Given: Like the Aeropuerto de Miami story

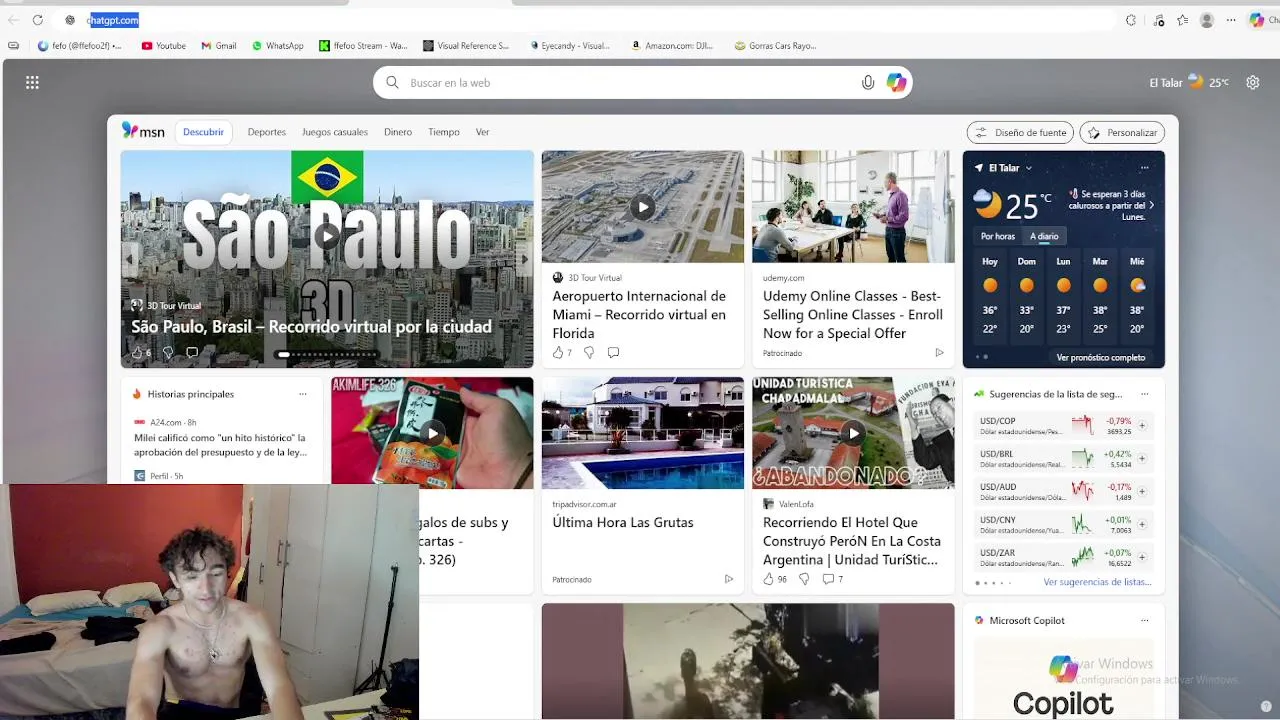Looking at the screenshot, I should (x=558, y=352).
